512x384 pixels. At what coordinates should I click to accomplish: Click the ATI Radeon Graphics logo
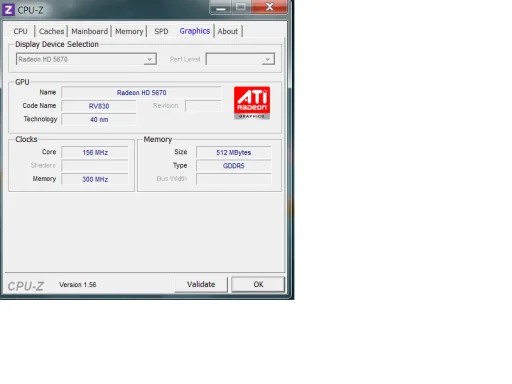[x=252, y=103]
